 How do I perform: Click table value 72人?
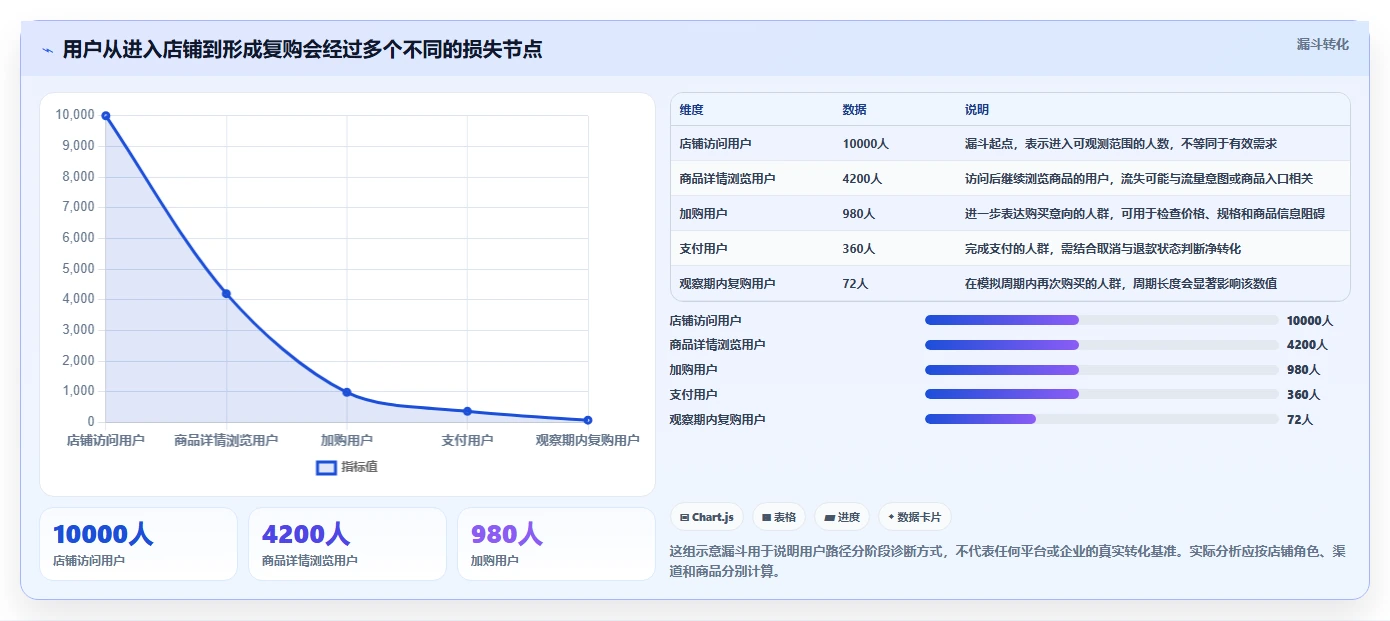click(x=855, y=284)
